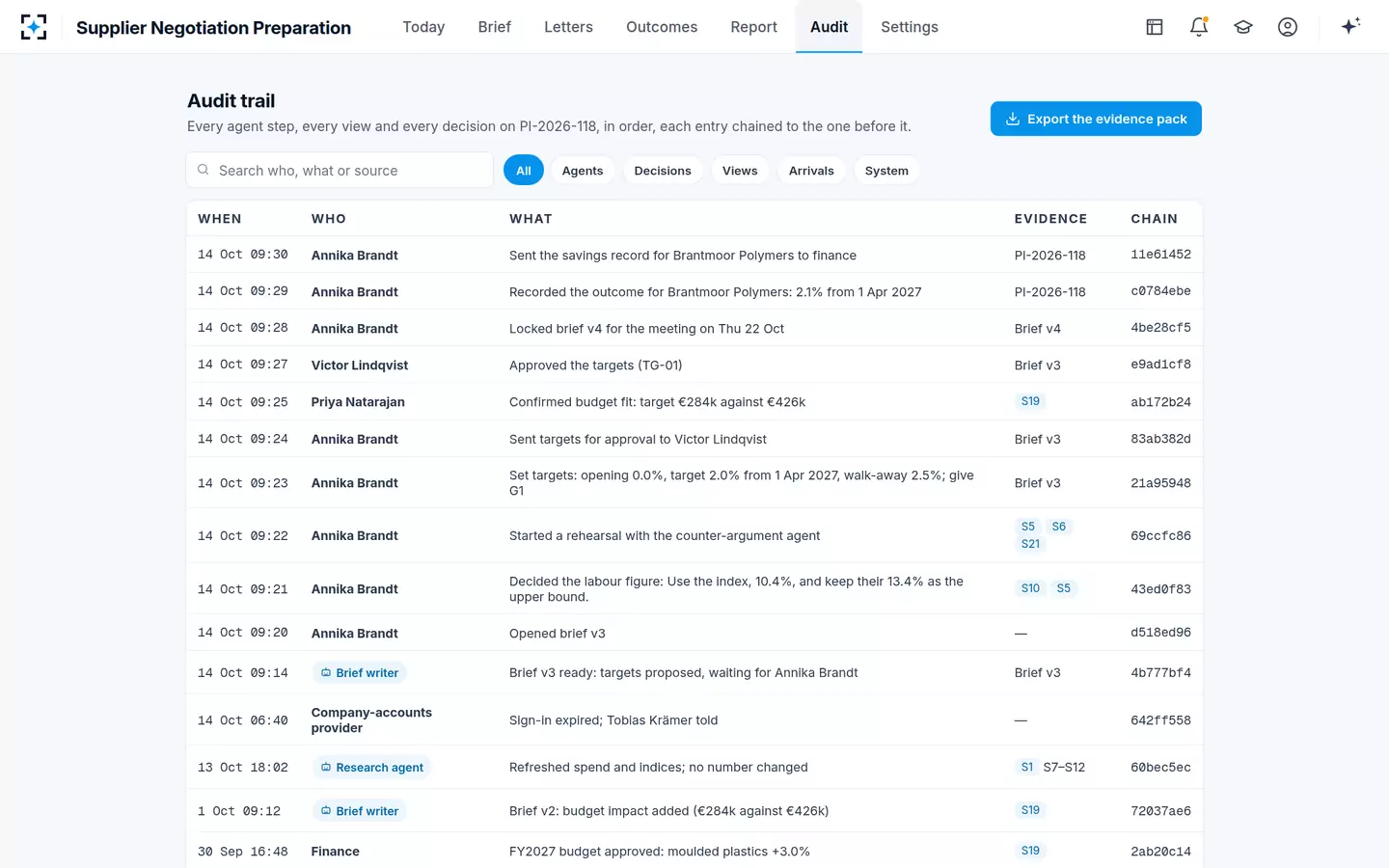Filter the audit trail by Arrivals
1389x868 pixels.
click(x=811, y=171)
